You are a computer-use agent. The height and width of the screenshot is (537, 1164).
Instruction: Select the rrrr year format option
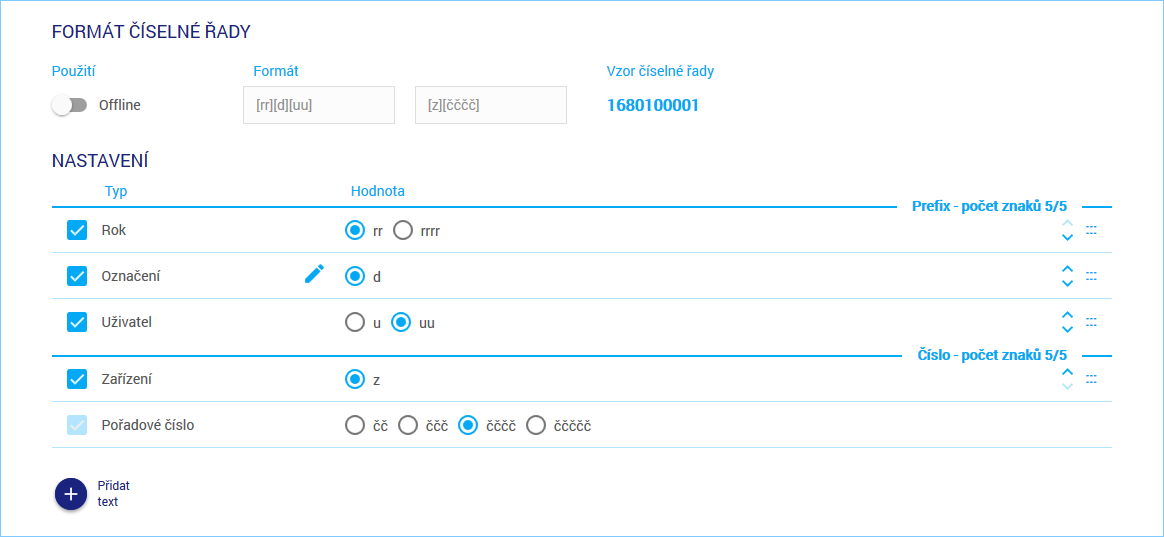(403, 231)
